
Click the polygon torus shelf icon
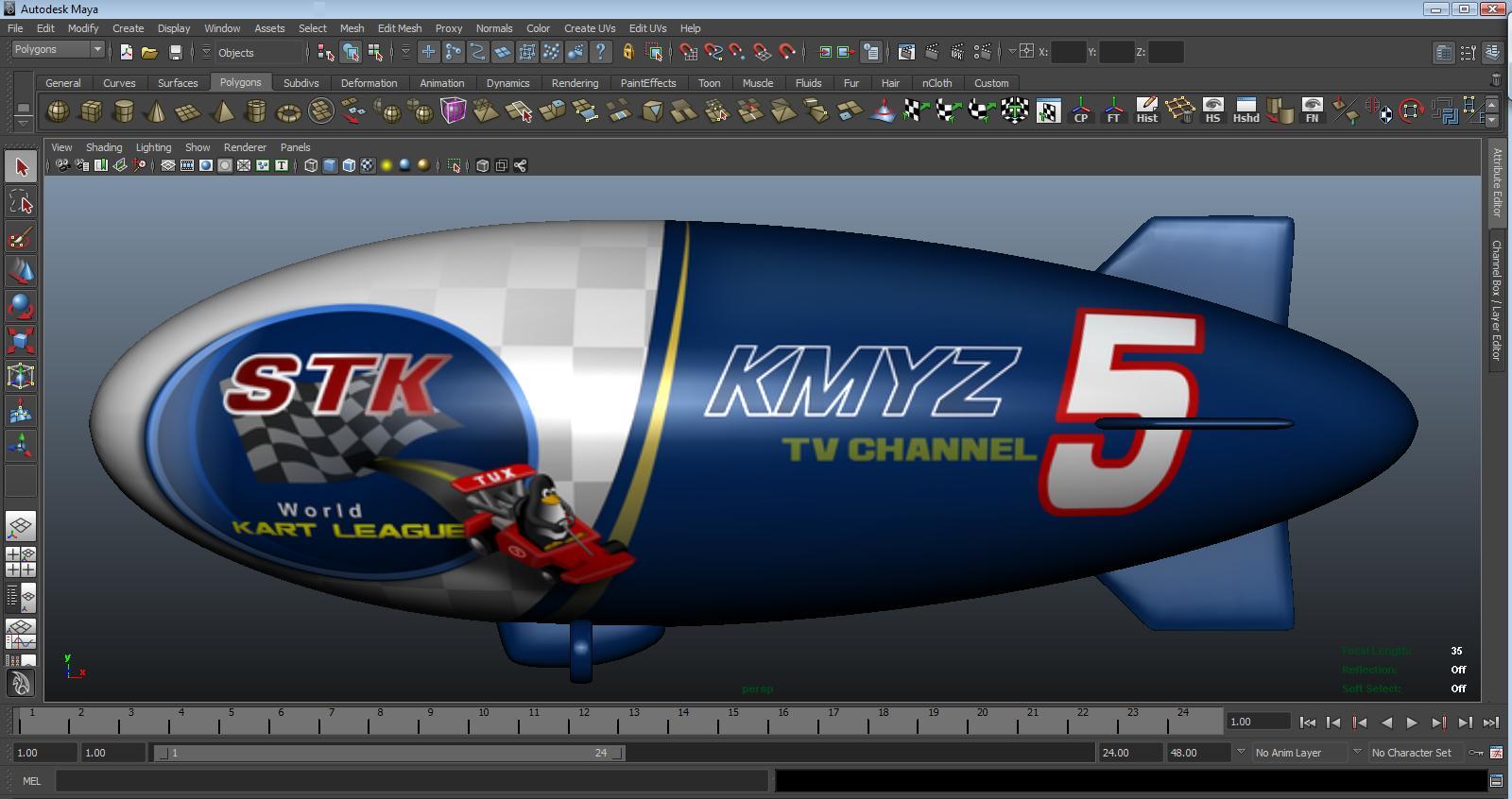[288, 112]
